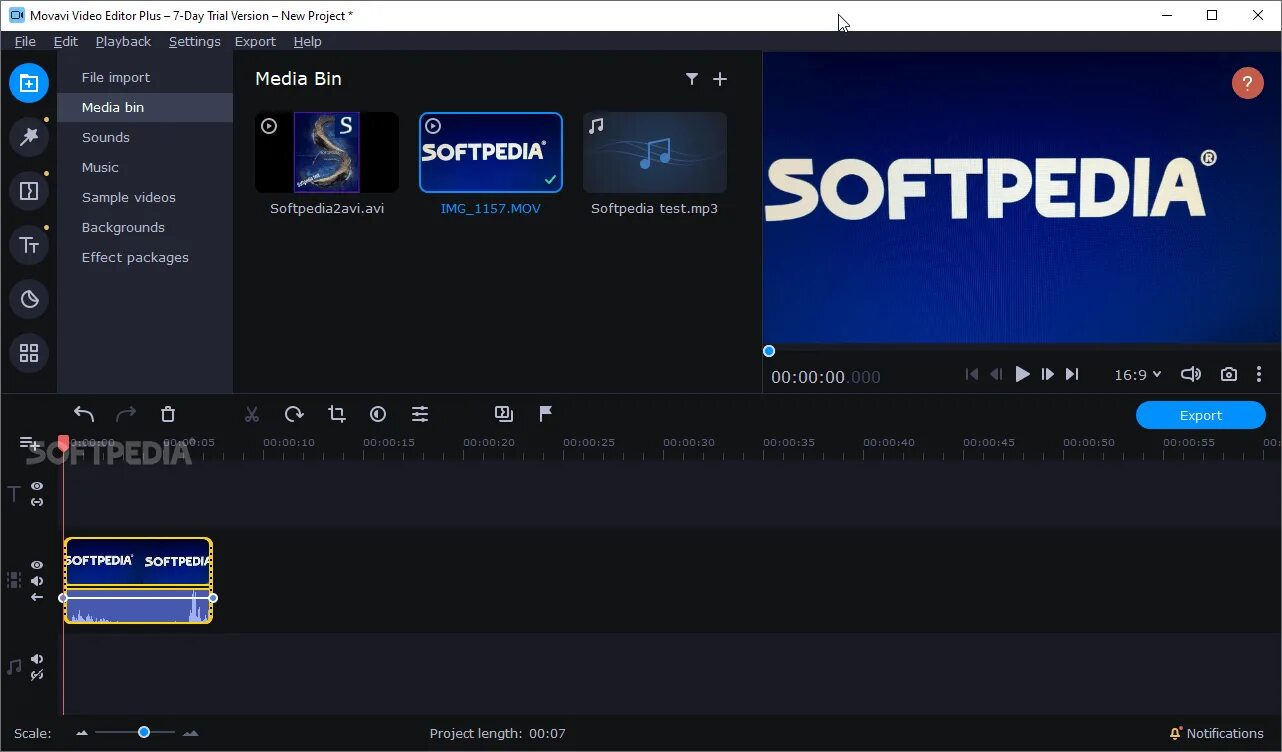Click the blue Export button

click(1200, 415)
